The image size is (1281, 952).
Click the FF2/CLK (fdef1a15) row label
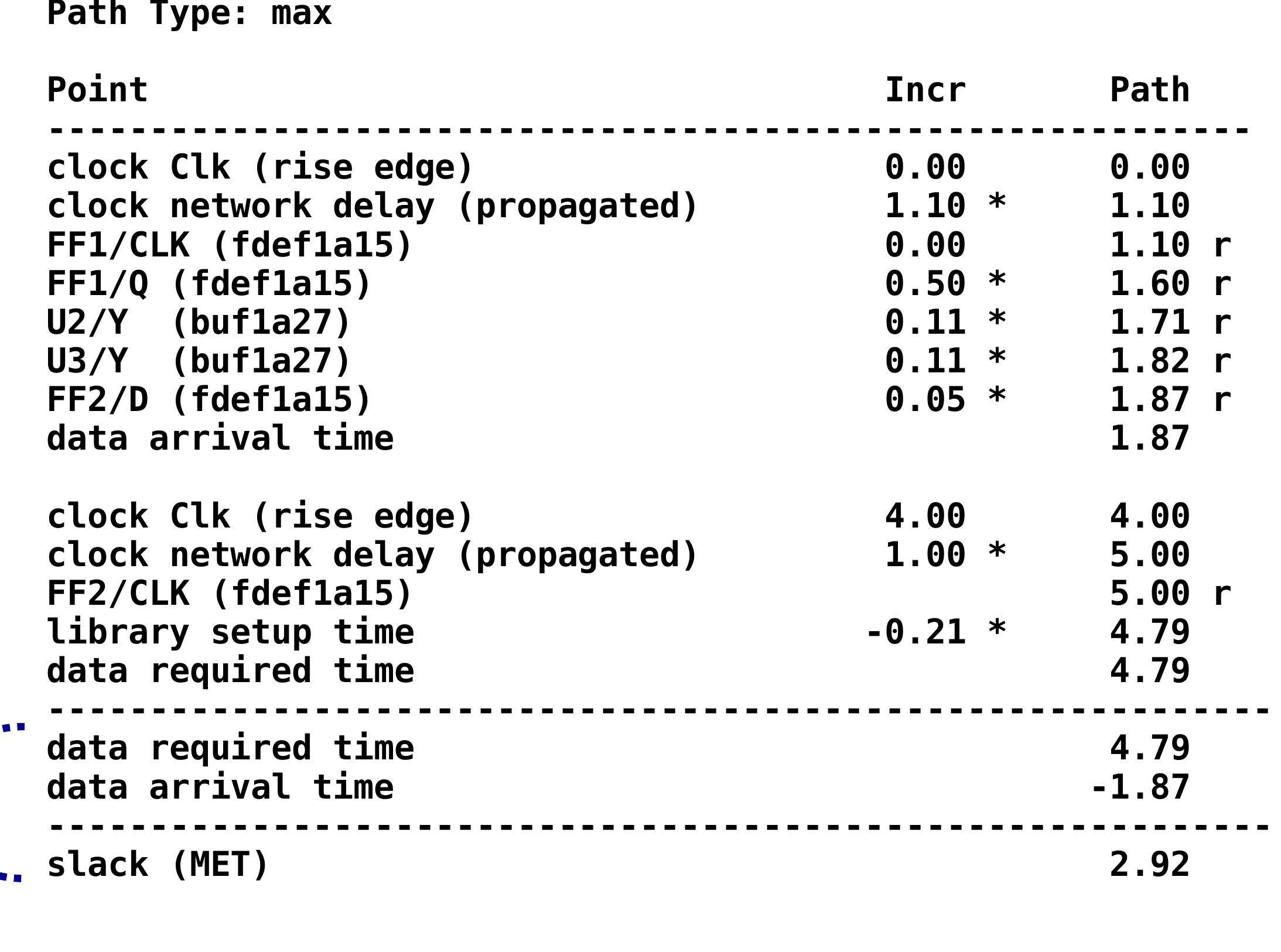pos(230,593)
